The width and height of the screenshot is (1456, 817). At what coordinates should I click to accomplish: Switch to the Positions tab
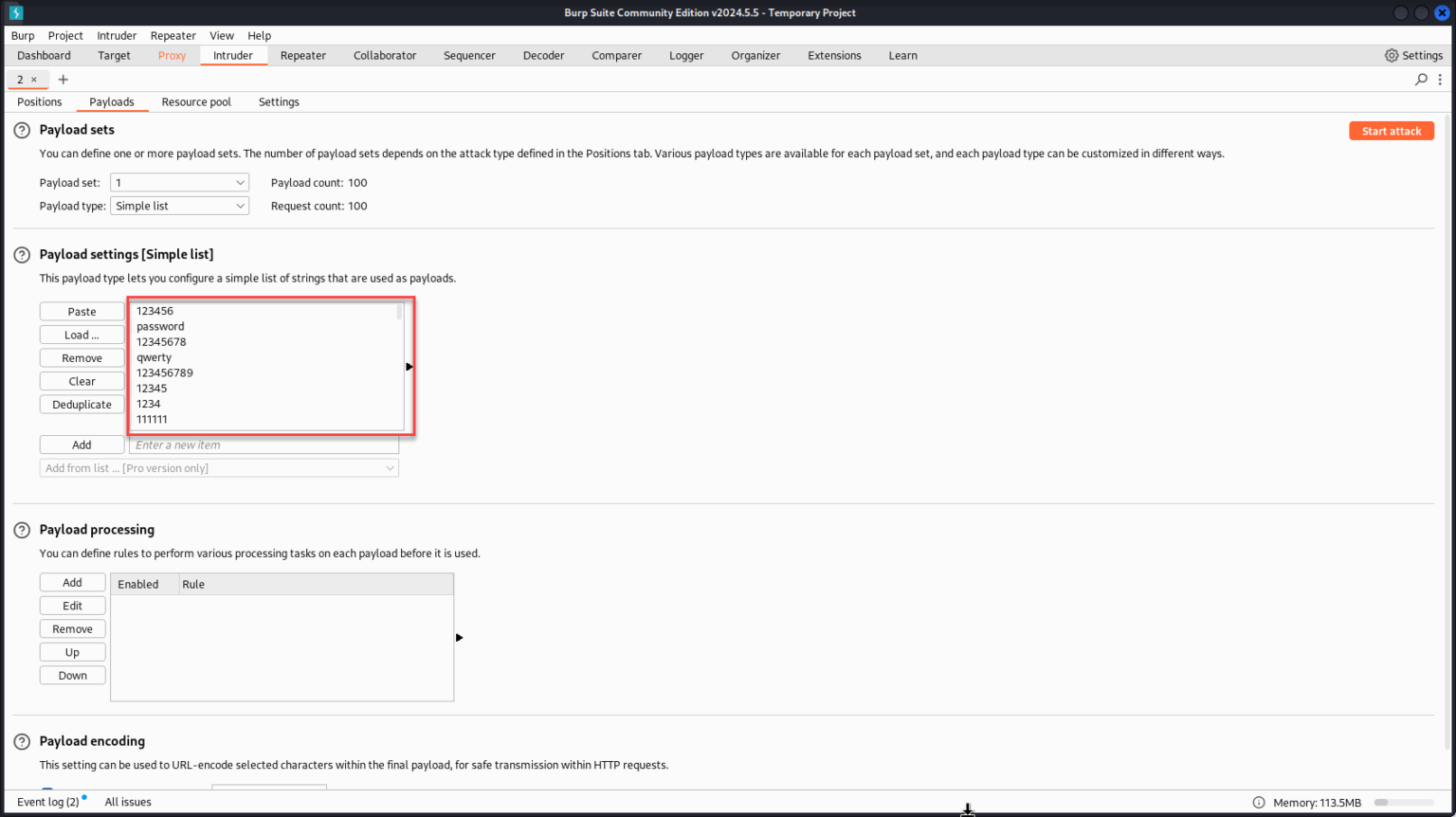pyautogui.click(x=39, y=101)
